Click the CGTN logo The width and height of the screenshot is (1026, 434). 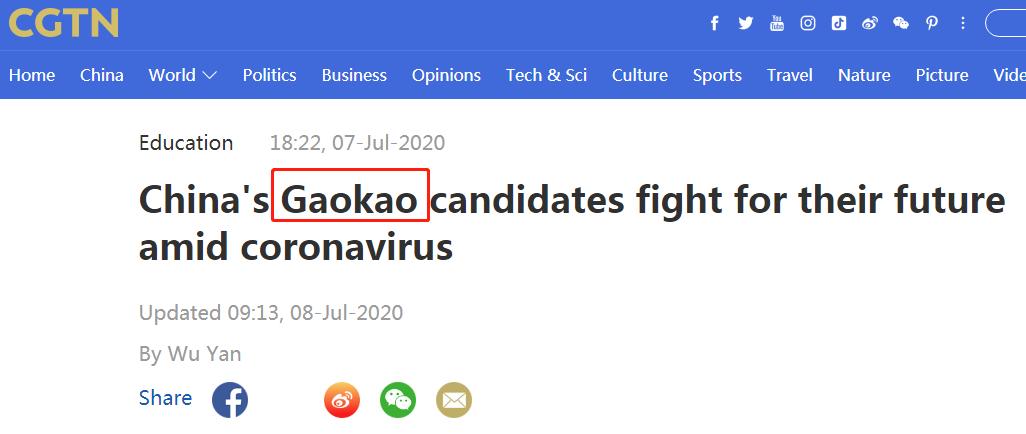click(x=64, y=22)
